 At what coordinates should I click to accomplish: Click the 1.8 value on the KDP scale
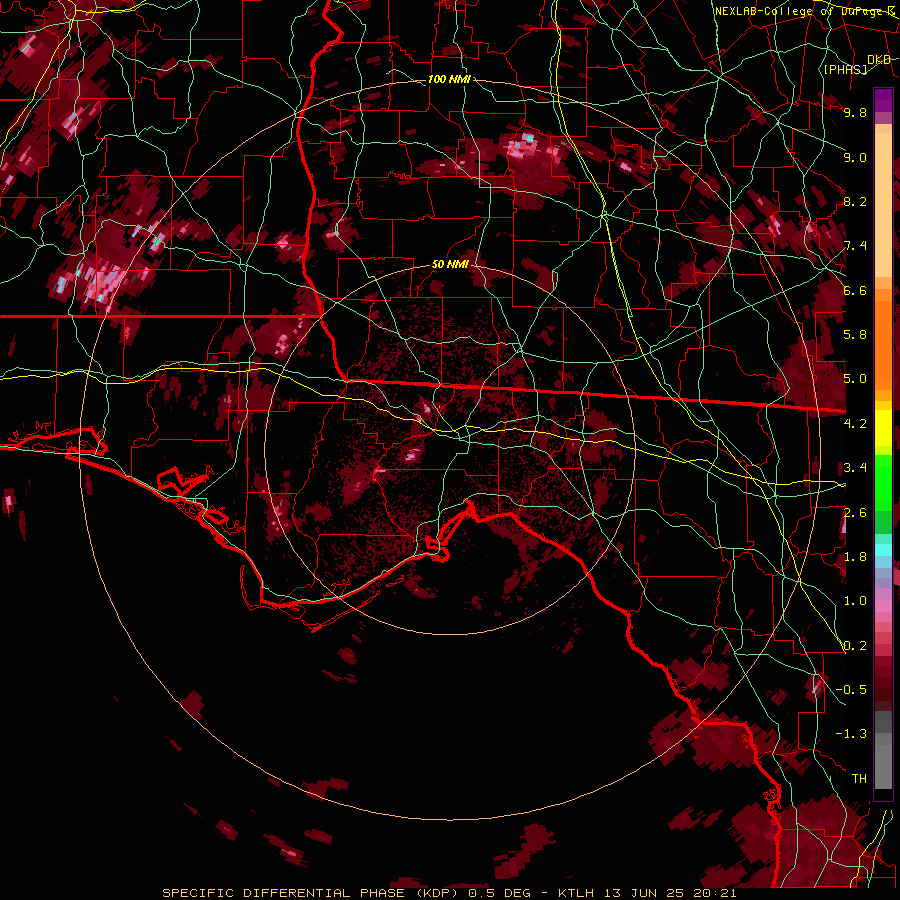point(855,557)
